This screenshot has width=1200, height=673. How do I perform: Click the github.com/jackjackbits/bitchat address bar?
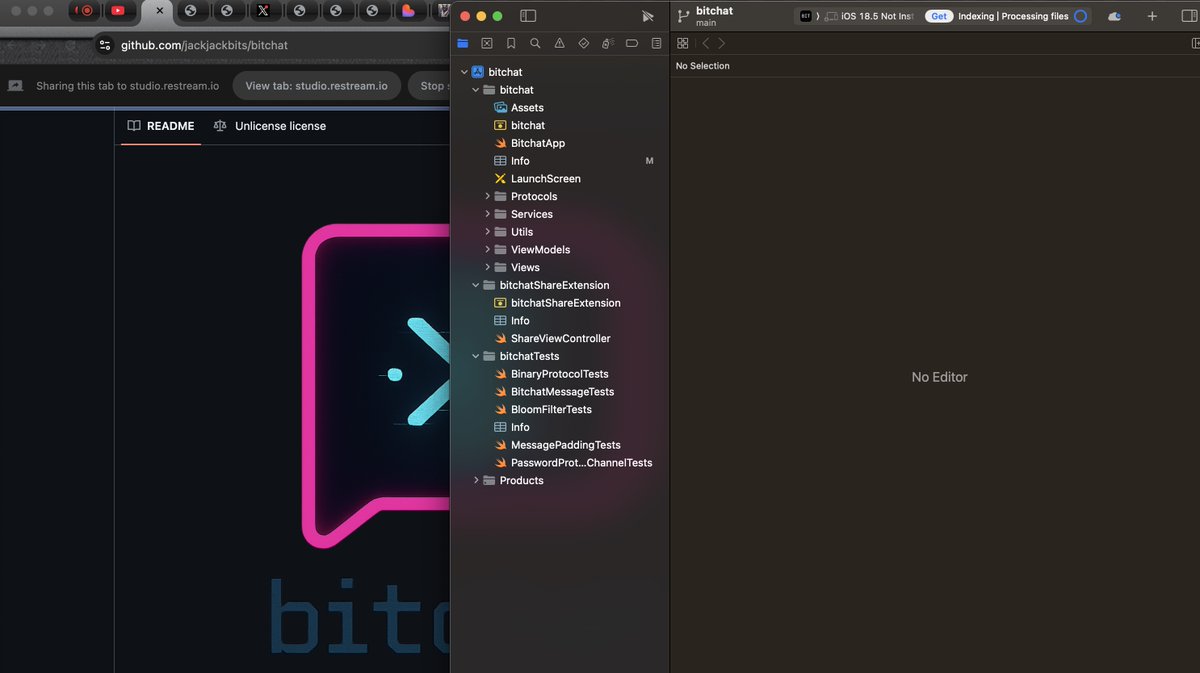click(x=205, y=45)
